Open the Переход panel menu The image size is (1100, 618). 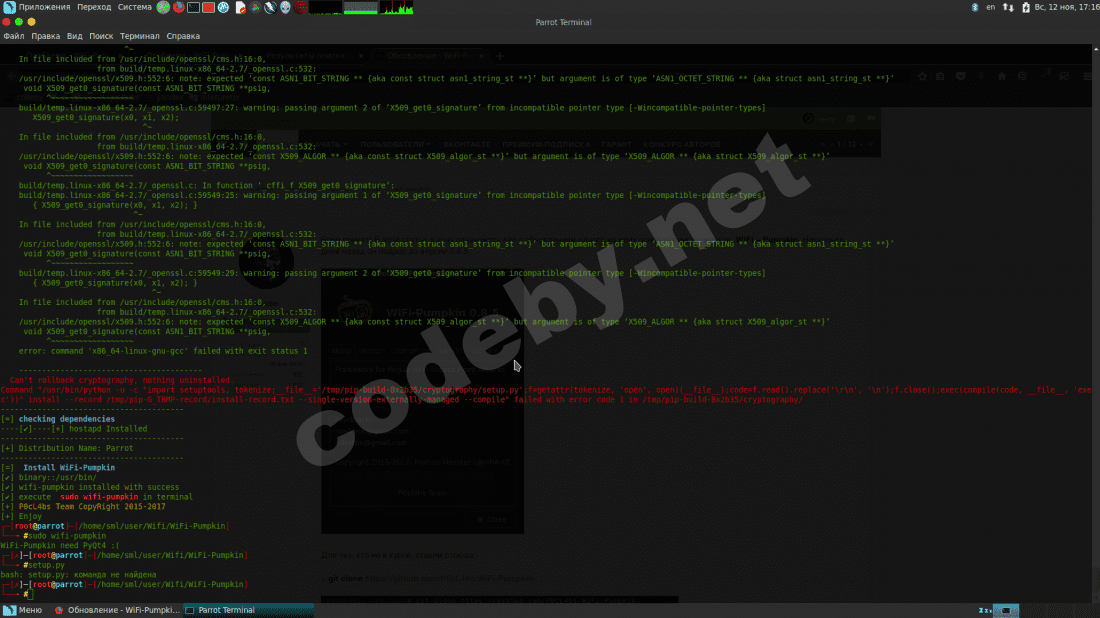94,7
